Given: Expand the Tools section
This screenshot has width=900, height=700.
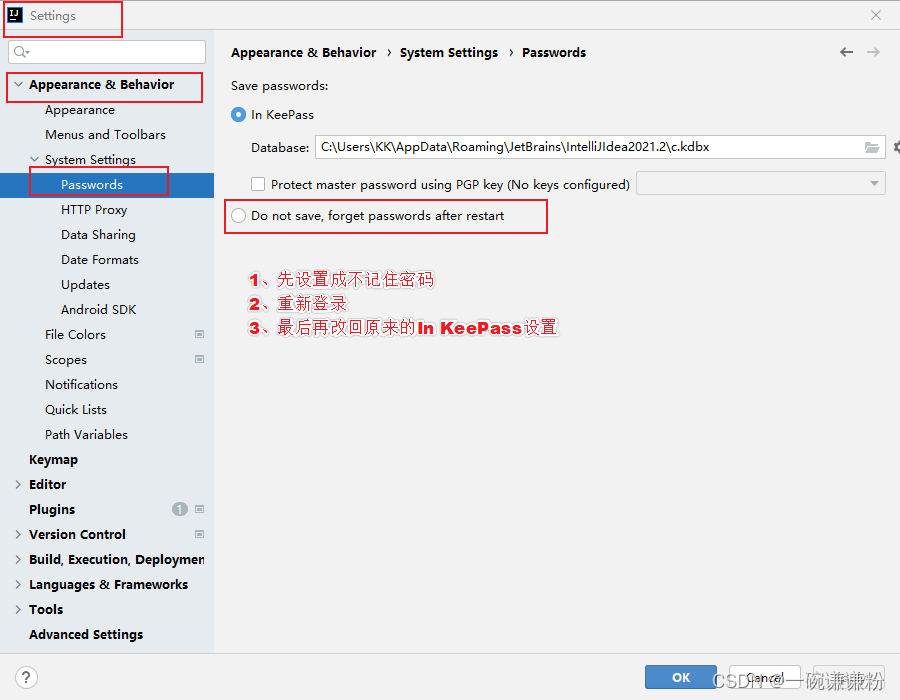Looking at the screenshot, I should (18, 609).
